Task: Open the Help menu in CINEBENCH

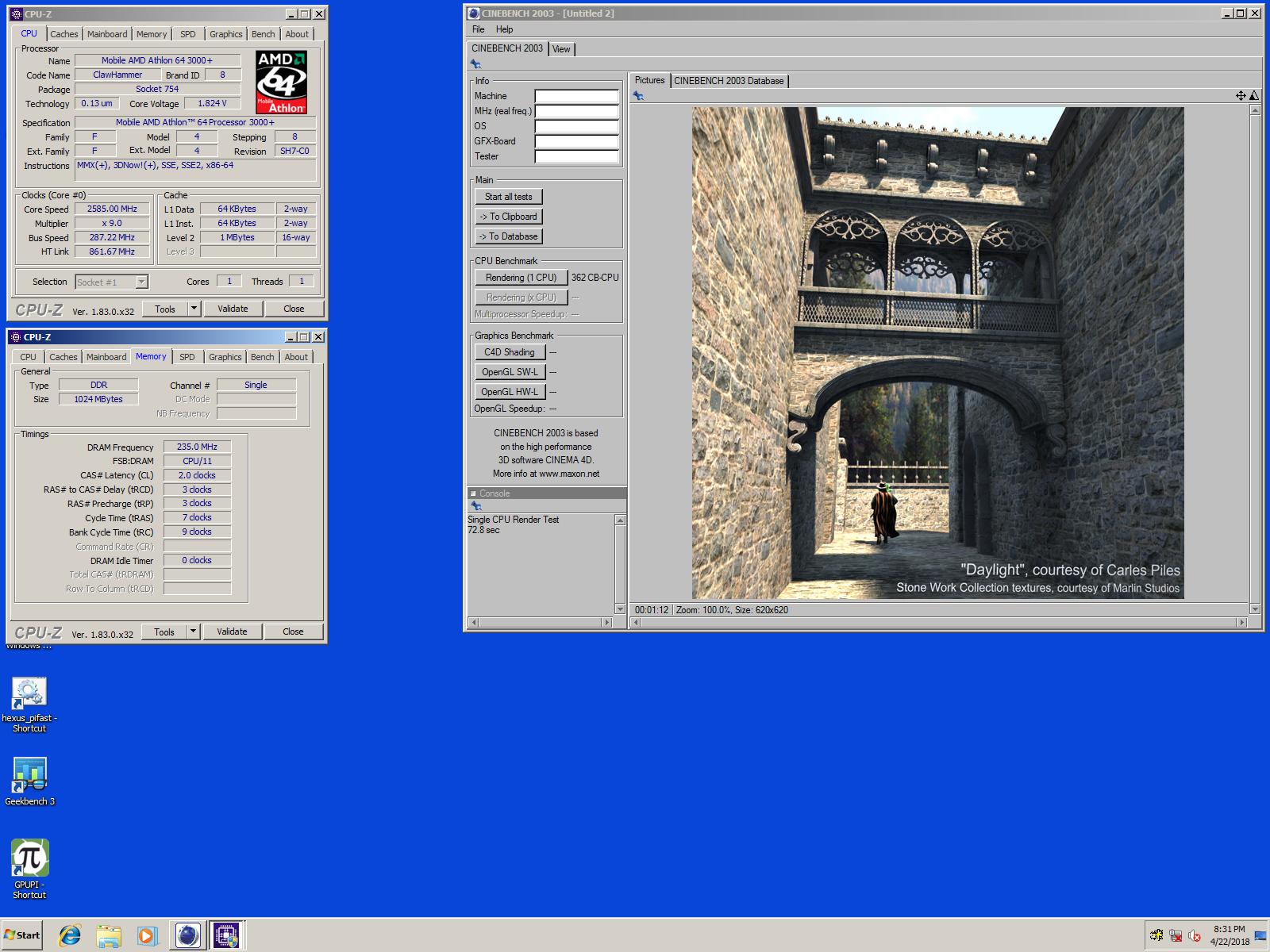Action: click(504, 29)
